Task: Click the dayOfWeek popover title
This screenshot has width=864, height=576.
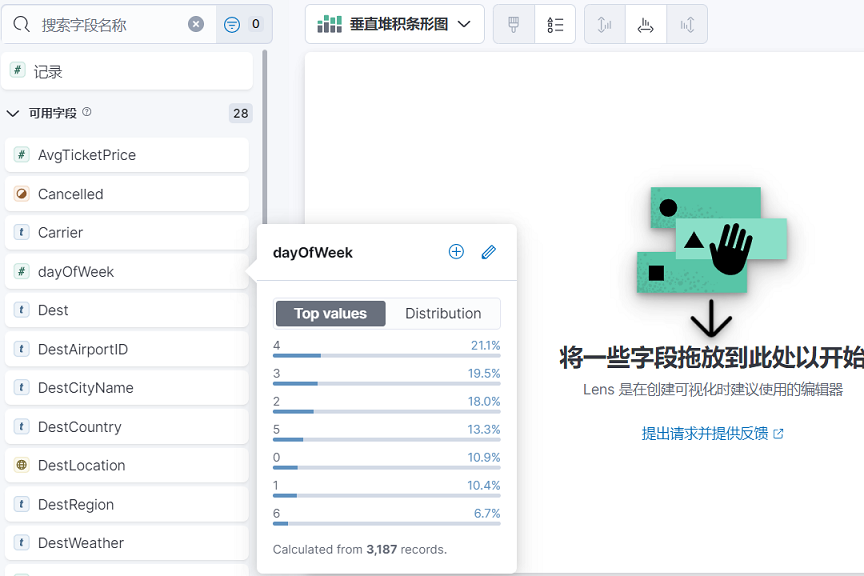Action: click(312, 252)
